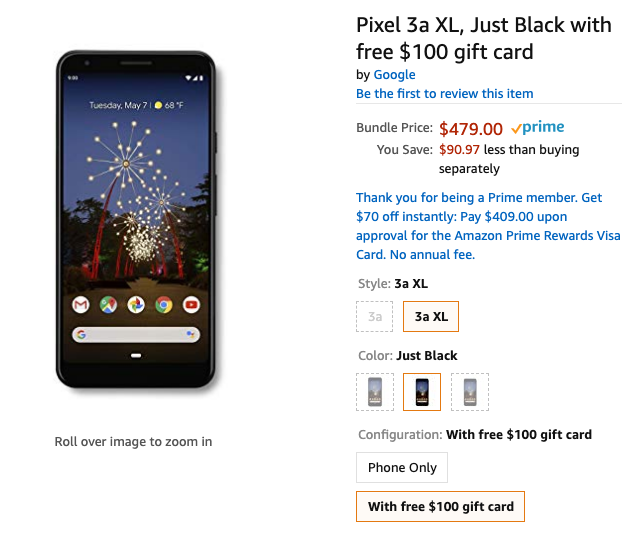The image size is (644, 535).
Task: Click the Google Maps icon on the phone
Action: [x=108, y=304]
